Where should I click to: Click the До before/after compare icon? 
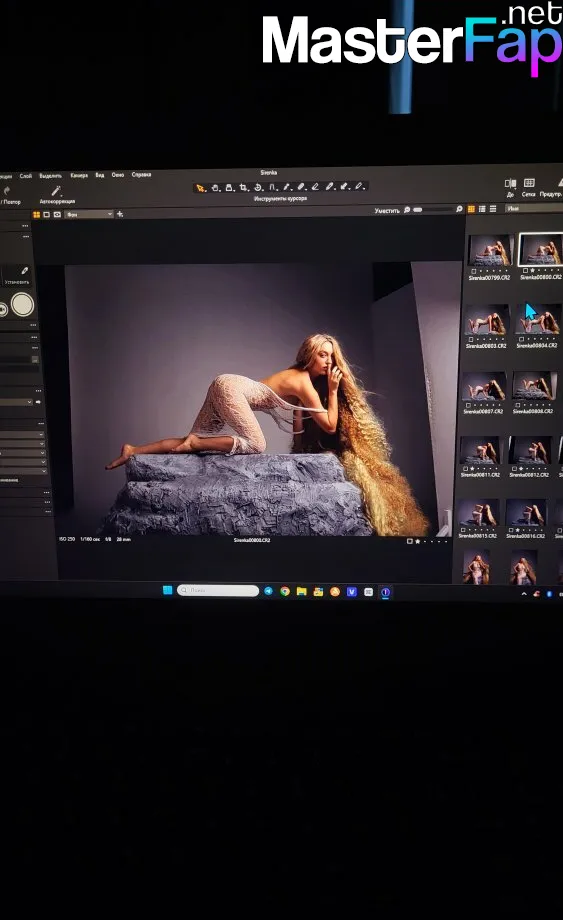click(510, 184)
